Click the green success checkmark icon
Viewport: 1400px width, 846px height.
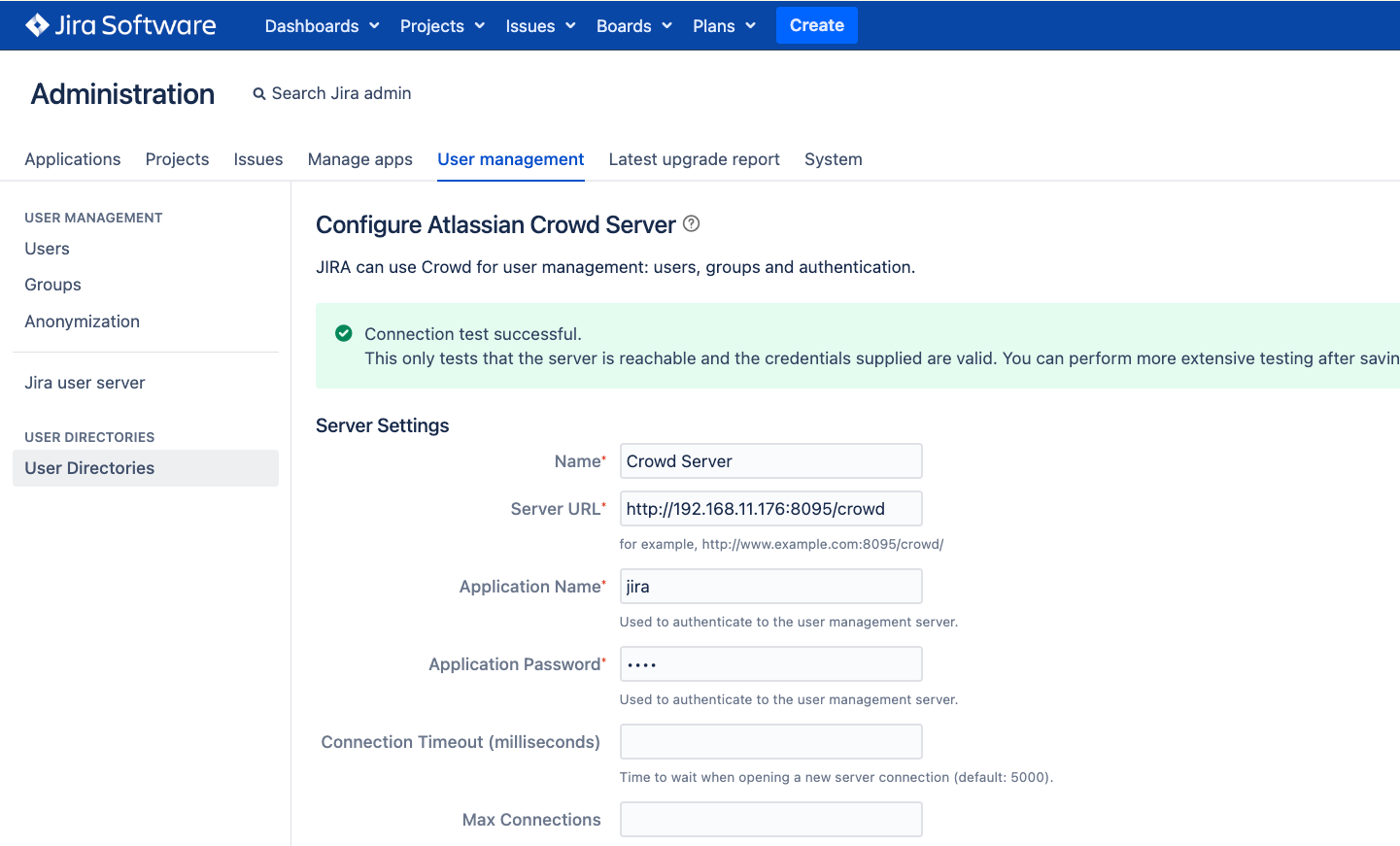tap(343, 333)
